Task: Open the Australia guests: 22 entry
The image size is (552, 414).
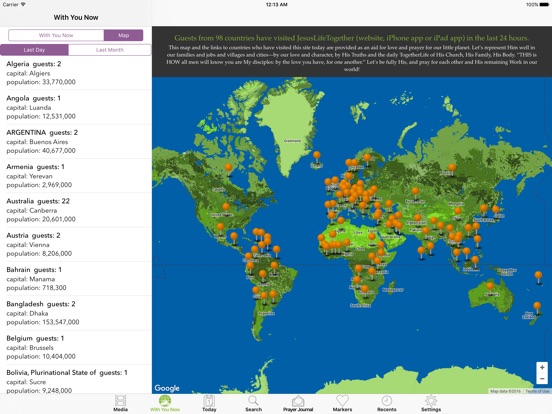Action: 76,210
